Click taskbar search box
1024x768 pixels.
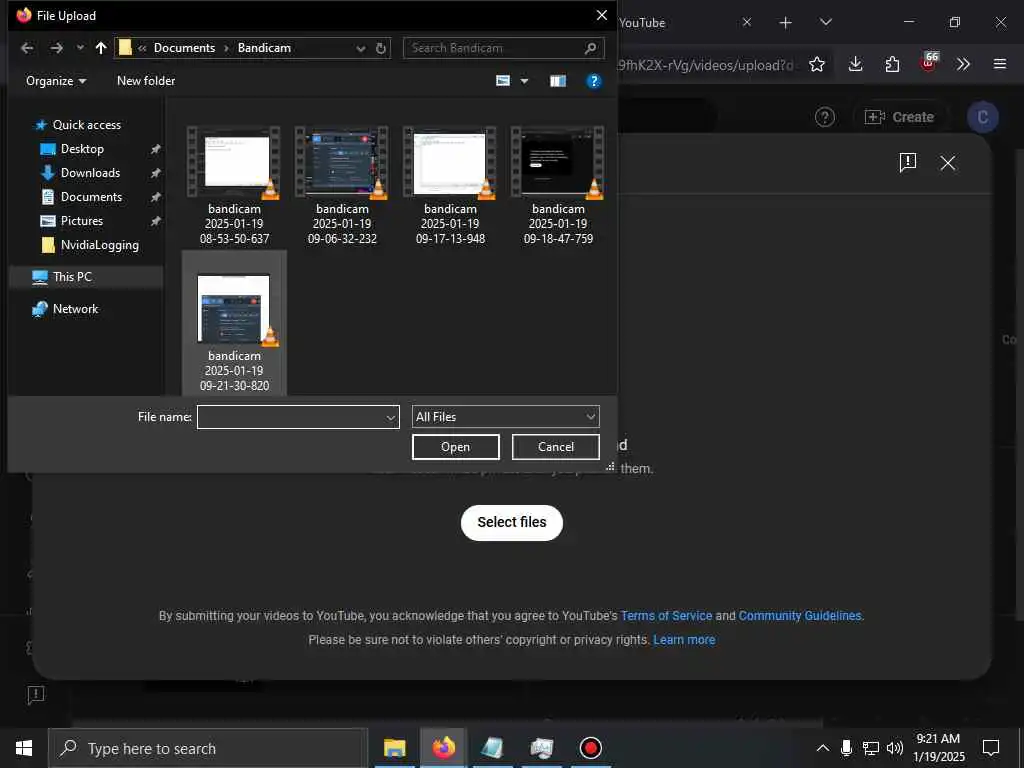click(x=209, y=748)
